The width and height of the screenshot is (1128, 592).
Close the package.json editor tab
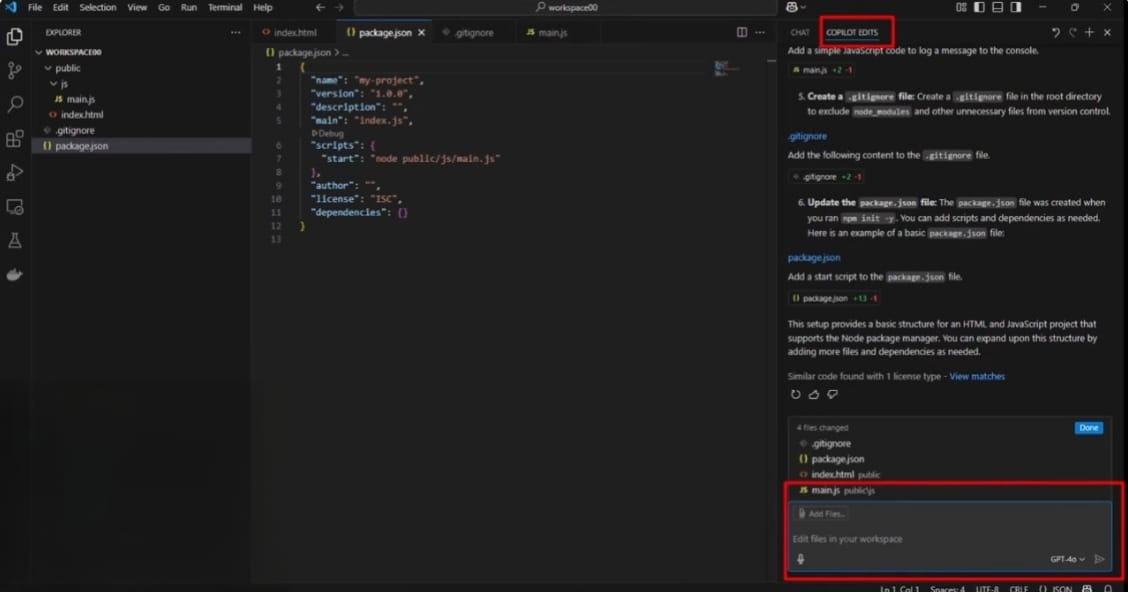tap(421, 31)
